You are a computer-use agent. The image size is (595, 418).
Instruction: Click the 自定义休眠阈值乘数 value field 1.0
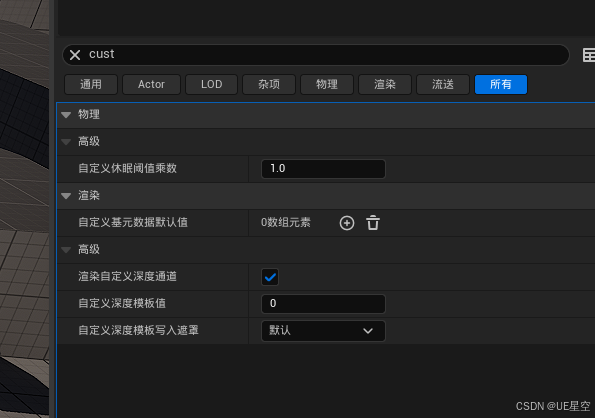[x=323, y=169]
